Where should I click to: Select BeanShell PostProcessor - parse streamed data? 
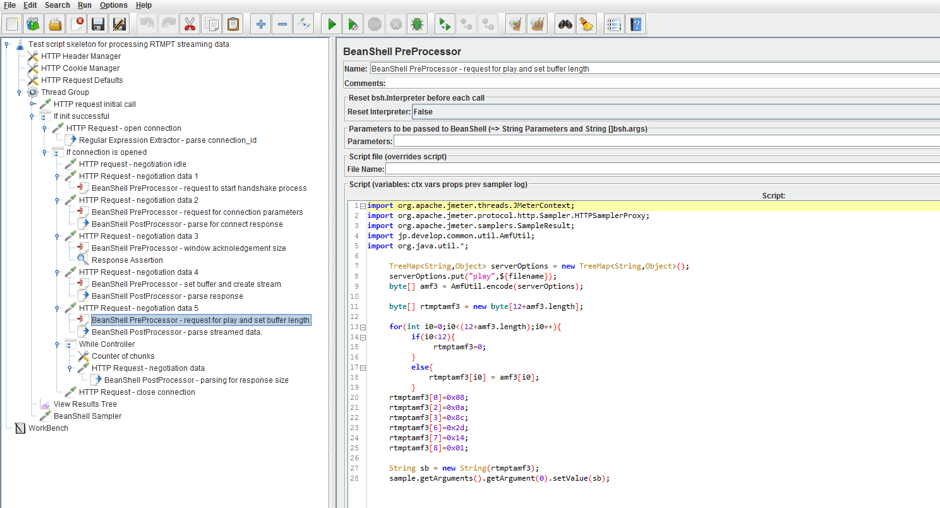pyautogui.click(x=177, y=332)
